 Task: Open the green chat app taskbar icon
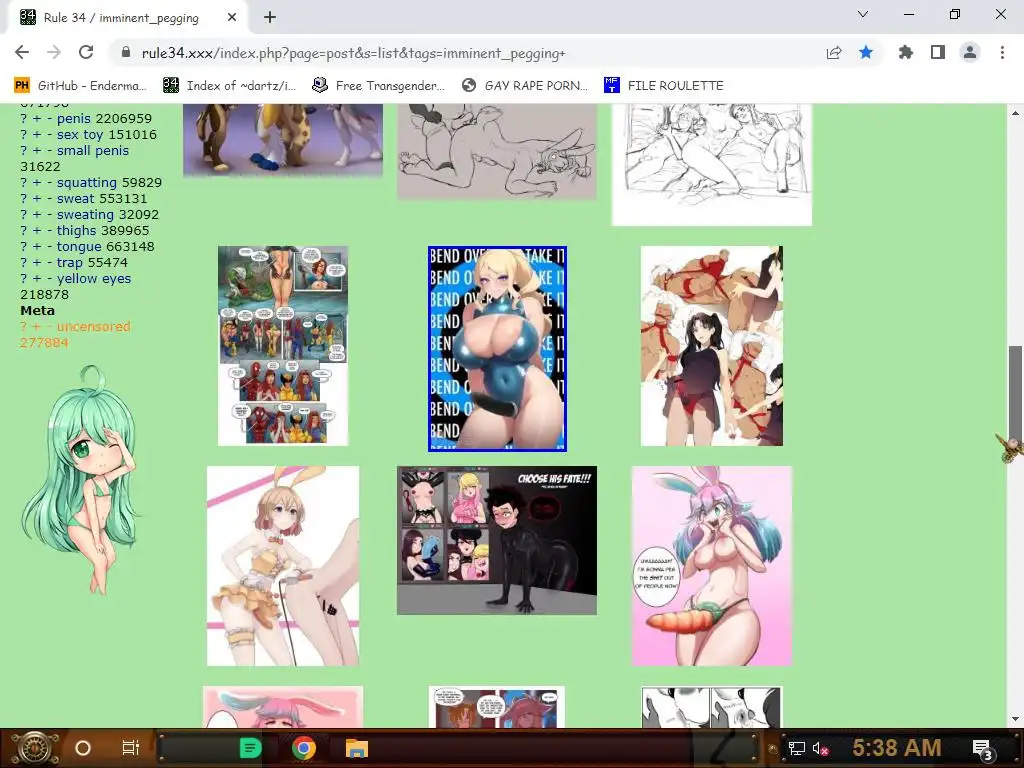click(251, 748)
